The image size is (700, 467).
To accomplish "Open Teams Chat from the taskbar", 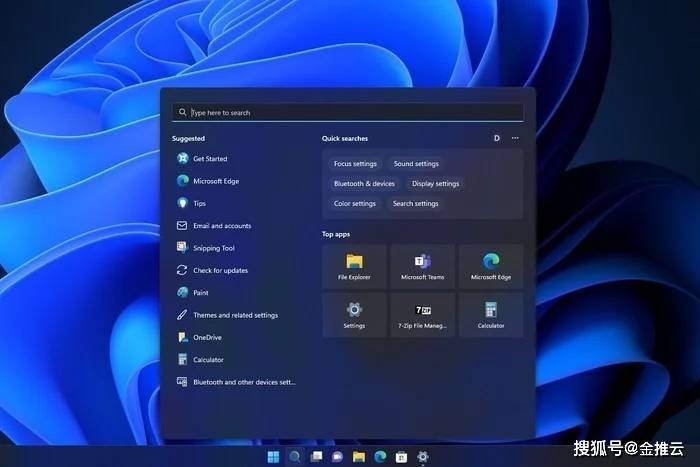I will tap(338, 456).
